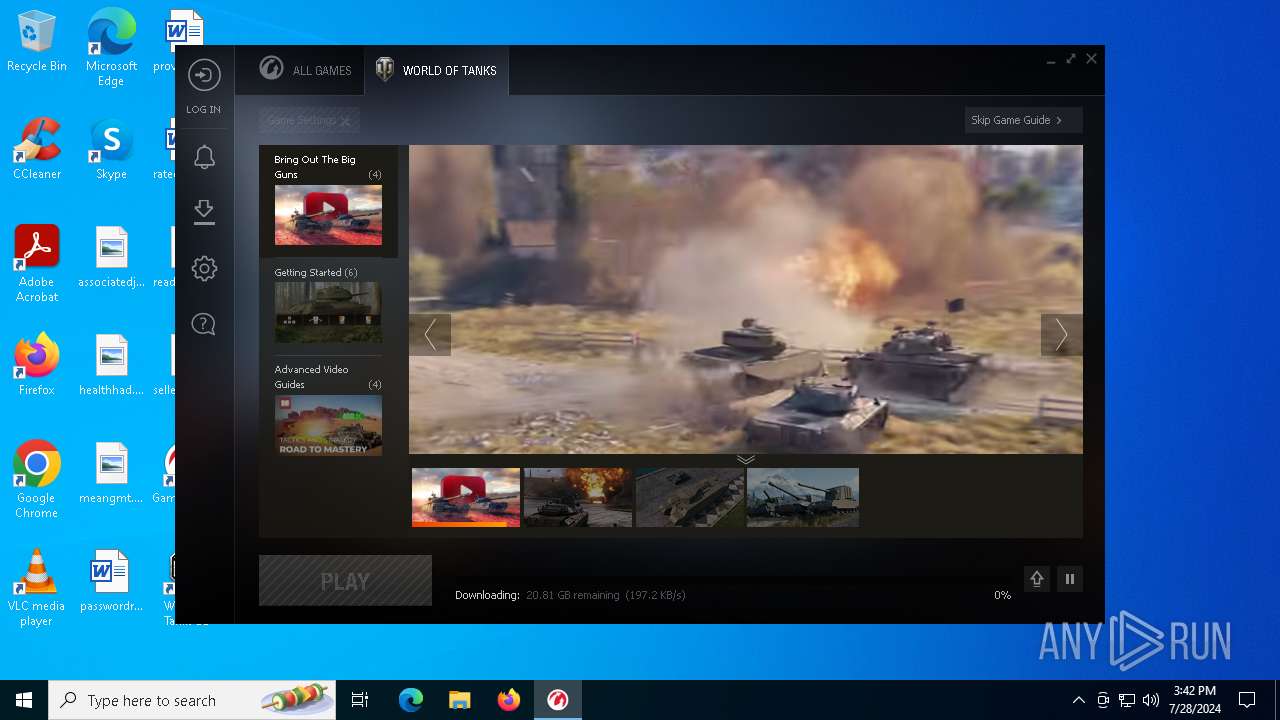This screenshot has width=1280, height=720.
Task: Select the first video thumbnail with play icon
Action: pyautogui.click(x=466, y=497)
